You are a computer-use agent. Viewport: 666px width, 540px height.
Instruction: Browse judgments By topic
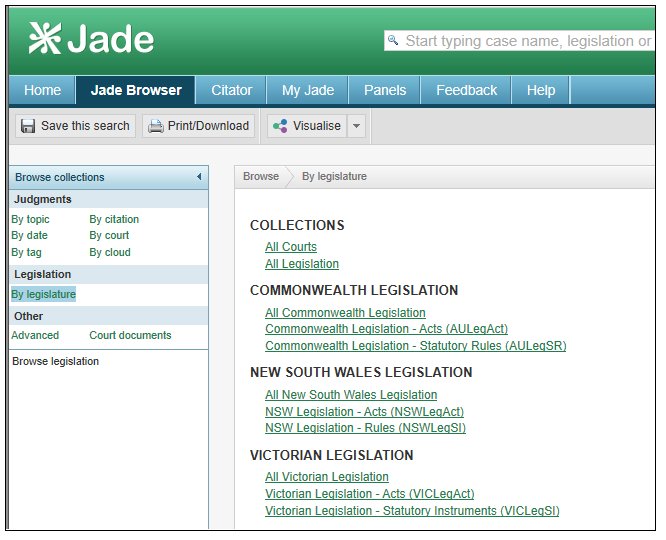(30, 220)
